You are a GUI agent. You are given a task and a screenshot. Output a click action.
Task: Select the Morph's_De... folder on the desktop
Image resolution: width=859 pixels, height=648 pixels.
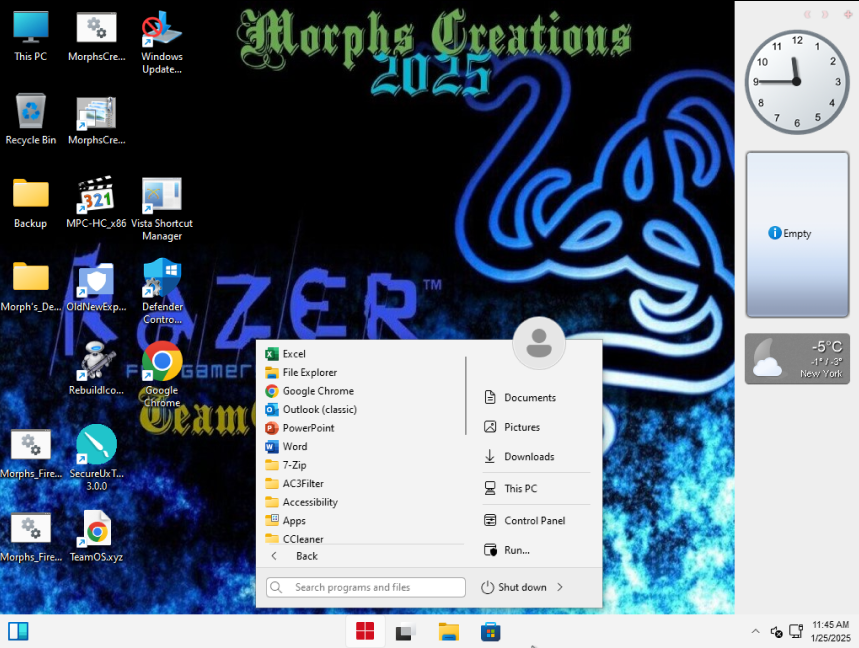tap(31, 286)
